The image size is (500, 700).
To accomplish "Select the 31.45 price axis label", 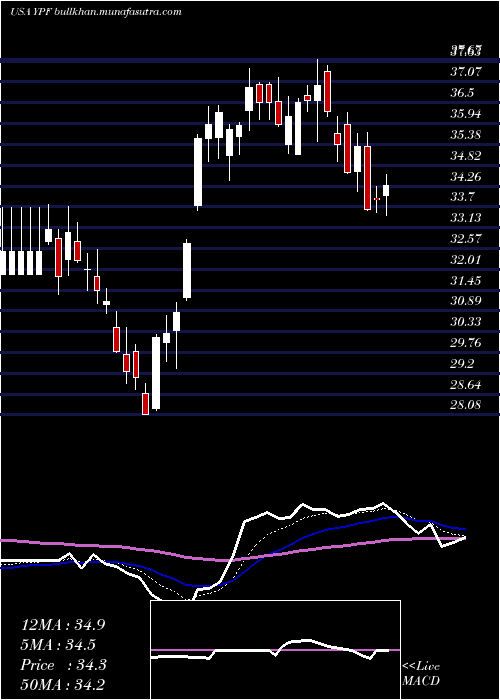I will [x=466, y=281].
